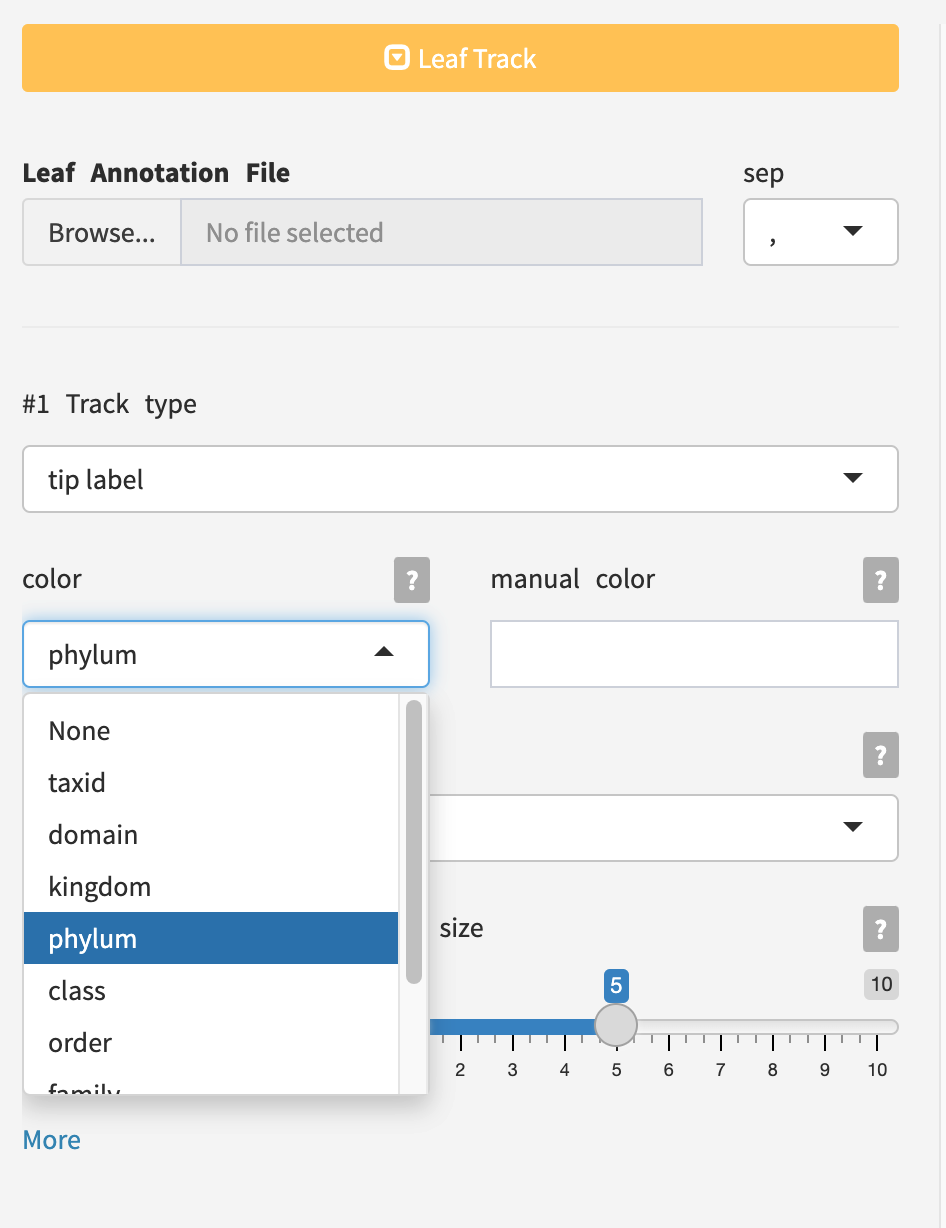The width and height of the screenshot is (946, 1228).
Task: Open the Track type dropdown showing tip label
Action: (x=460, y=479)
